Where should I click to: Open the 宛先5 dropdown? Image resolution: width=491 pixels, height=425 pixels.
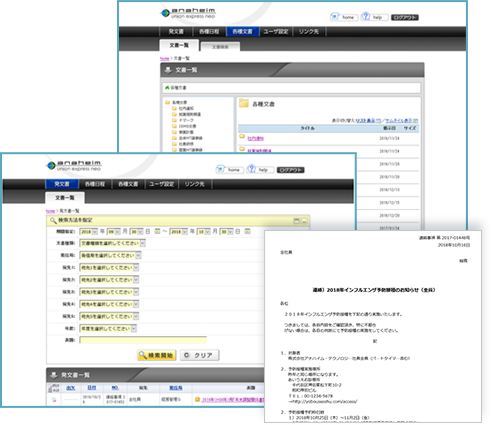[x=109, y=316]
